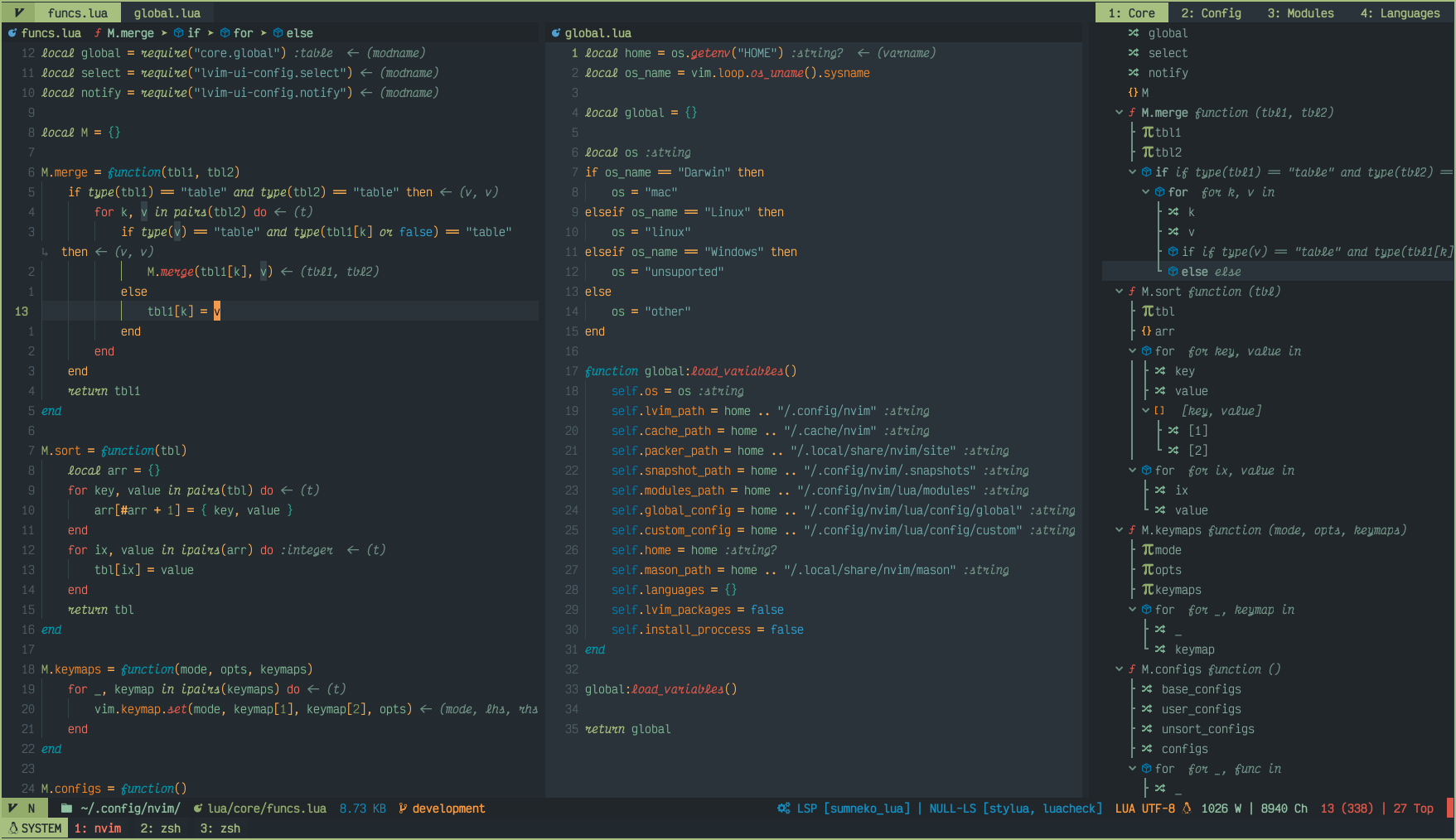Click the 8.73 KB file size indicator

362,809
